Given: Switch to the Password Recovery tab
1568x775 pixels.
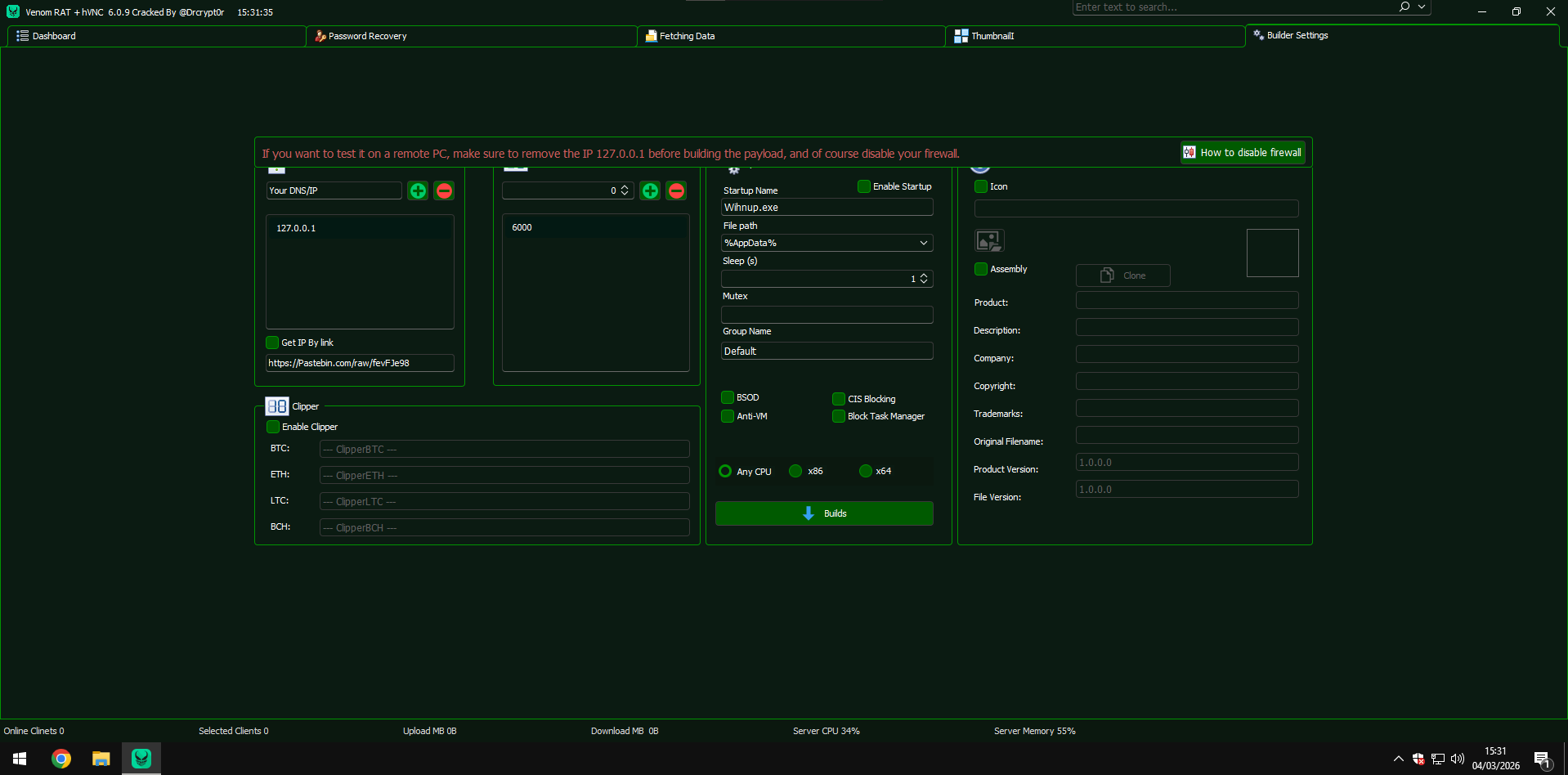Looking at the screenshot, I should click(472, 36).
